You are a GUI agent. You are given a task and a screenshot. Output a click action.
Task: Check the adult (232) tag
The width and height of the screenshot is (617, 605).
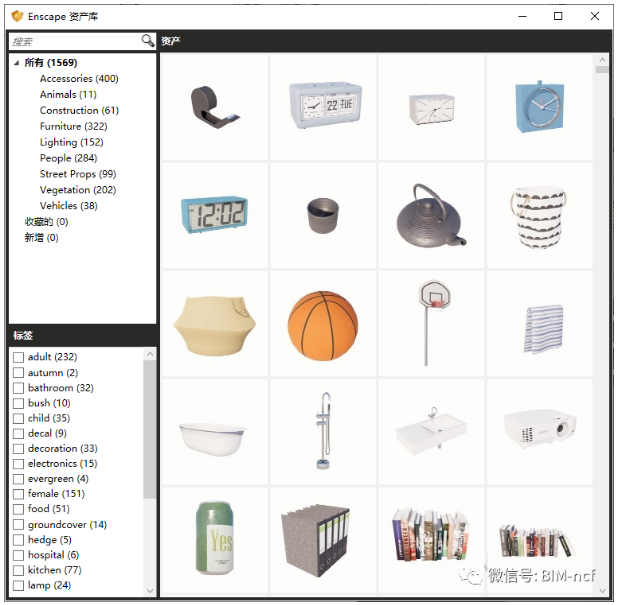point(18,357)
